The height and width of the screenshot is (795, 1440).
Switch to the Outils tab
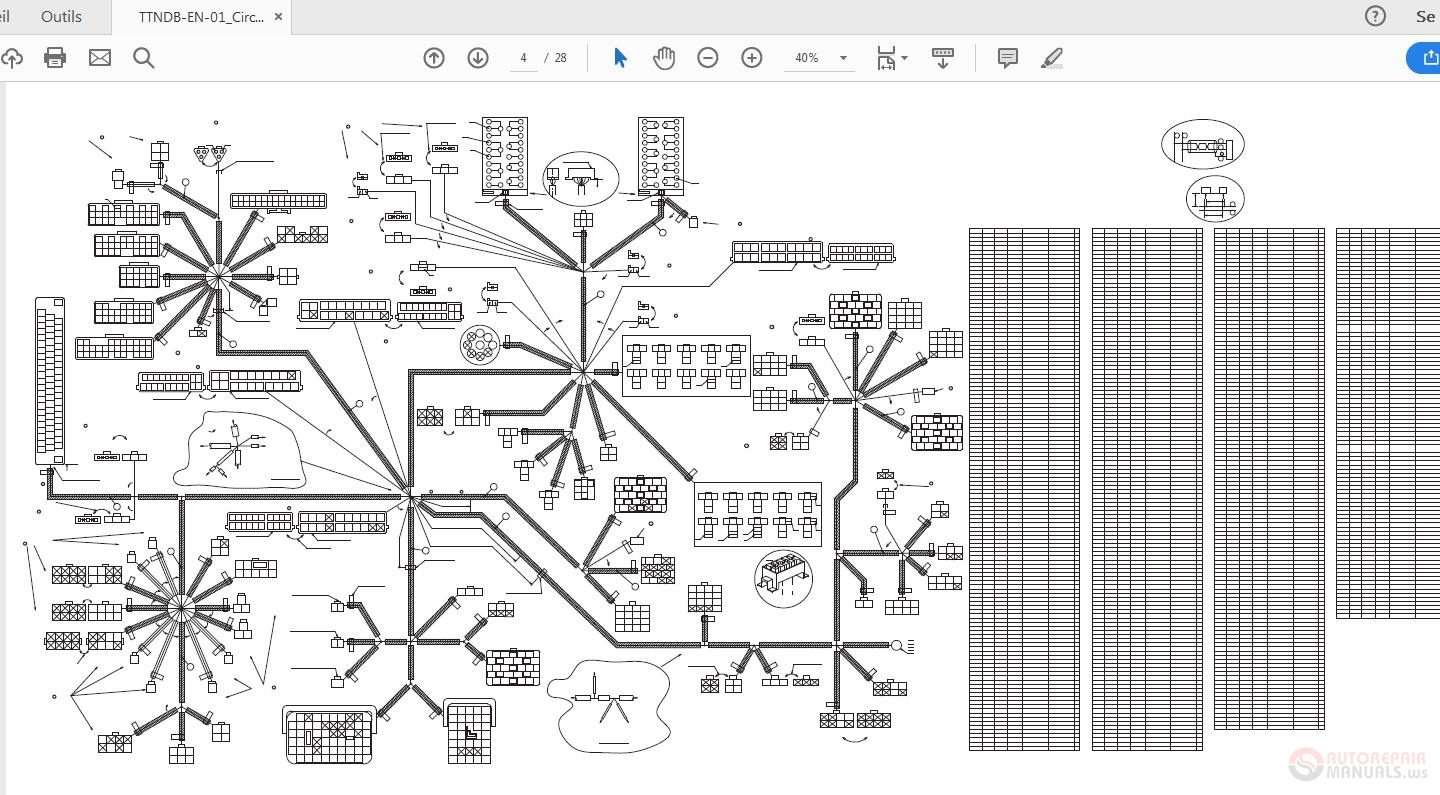pyautogui.click(x=62, y=17)
